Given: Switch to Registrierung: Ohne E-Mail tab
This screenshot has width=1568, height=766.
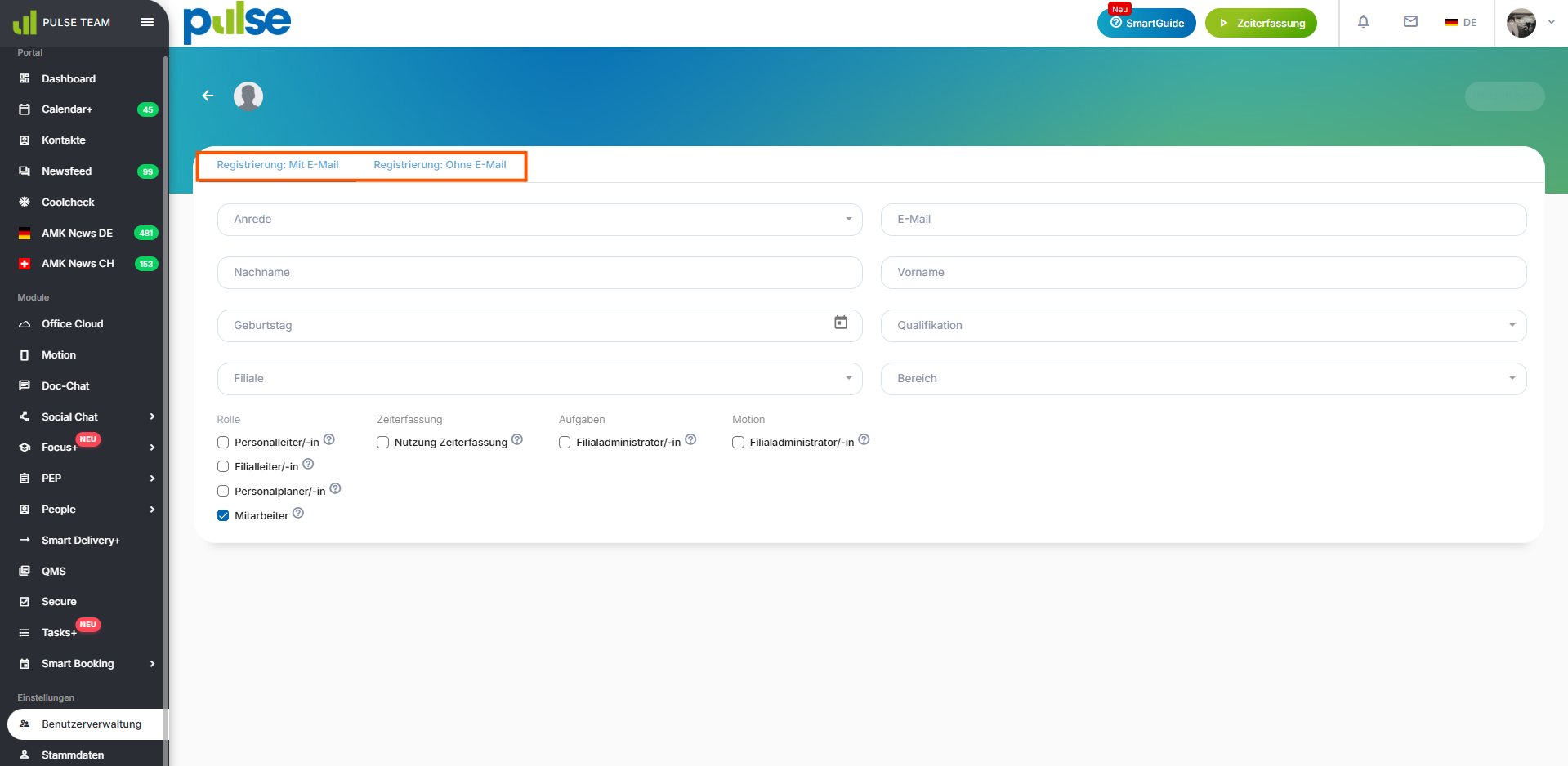Looking at the screenshot, I should (440, 165).
